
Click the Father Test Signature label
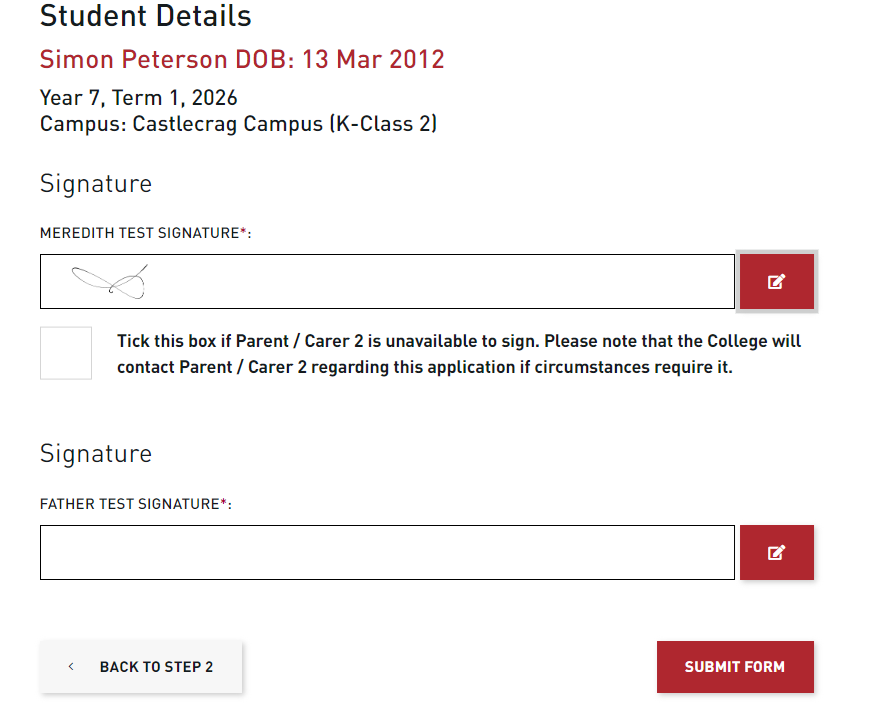[129, 504]
